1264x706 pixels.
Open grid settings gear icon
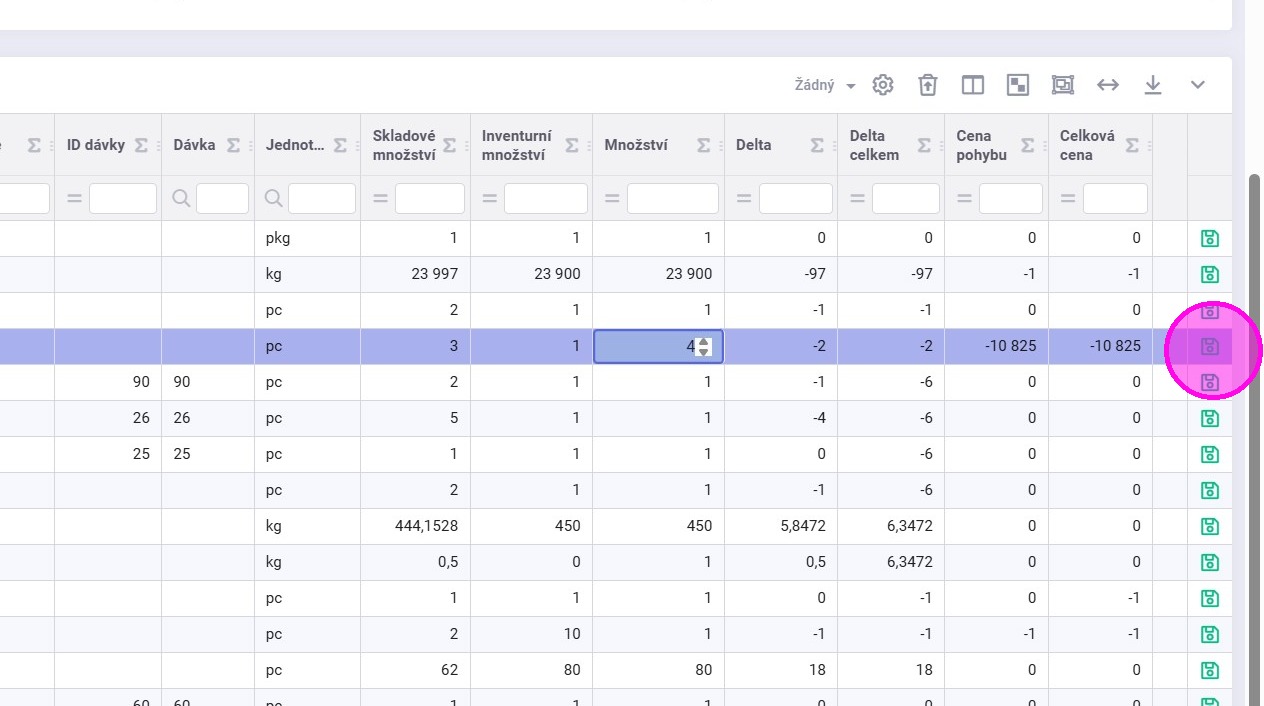pyautogui.click(x=882, y=85)
